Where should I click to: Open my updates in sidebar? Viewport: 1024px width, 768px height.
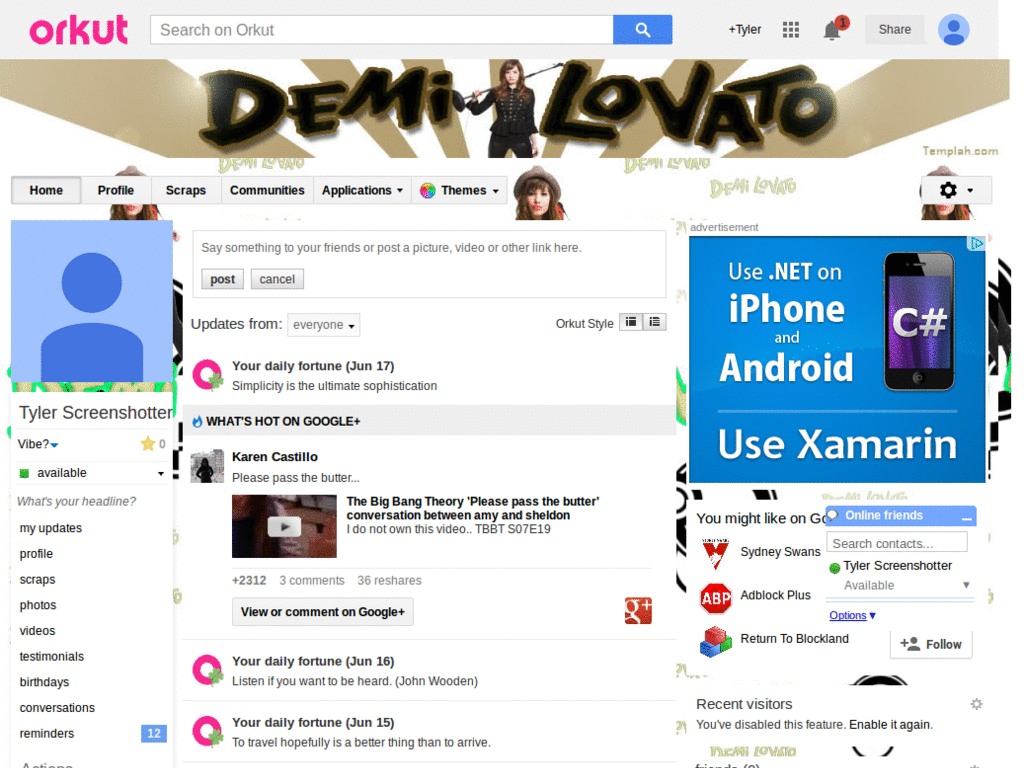51,528
